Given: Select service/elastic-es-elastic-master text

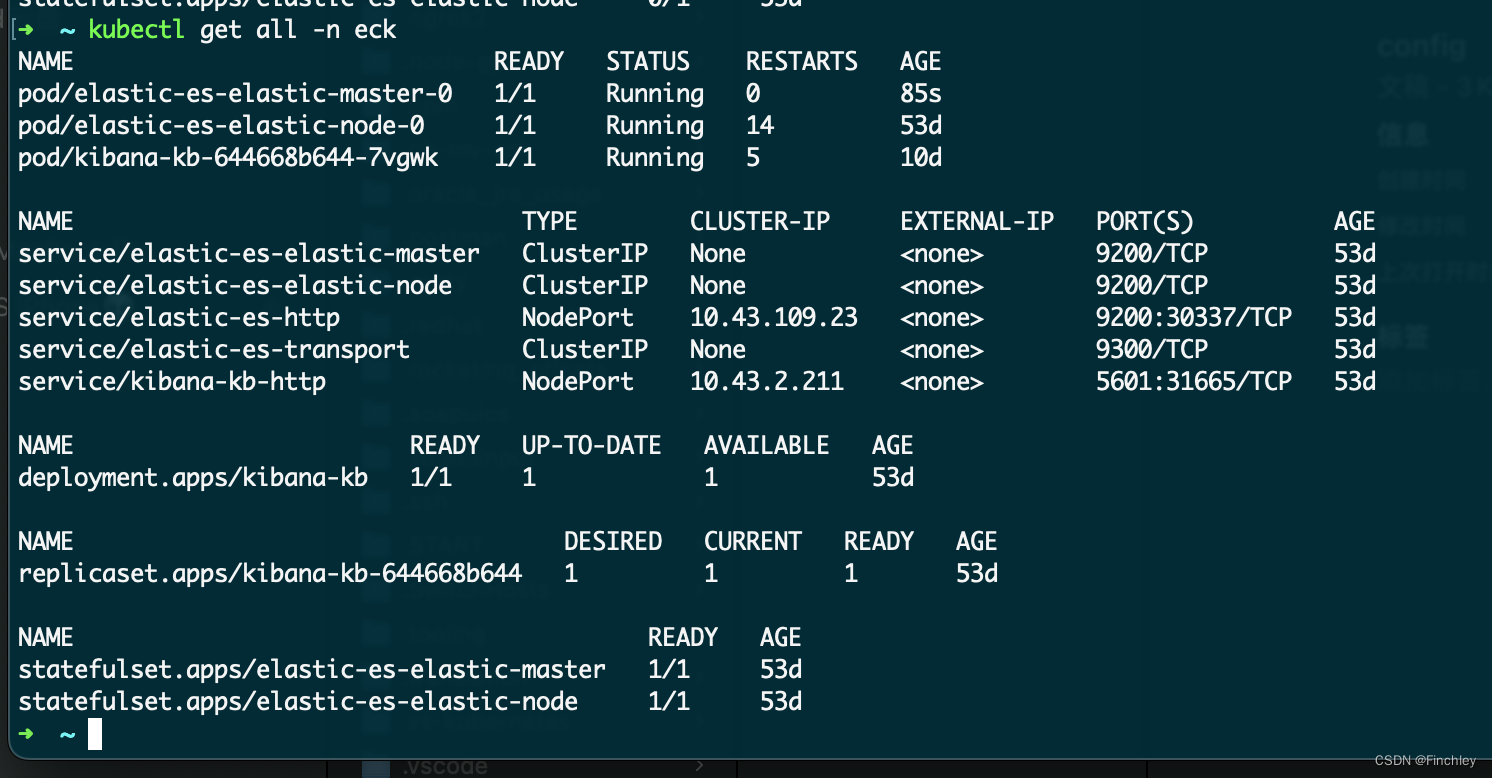Looking at the screenshot, I should [249, 254].
